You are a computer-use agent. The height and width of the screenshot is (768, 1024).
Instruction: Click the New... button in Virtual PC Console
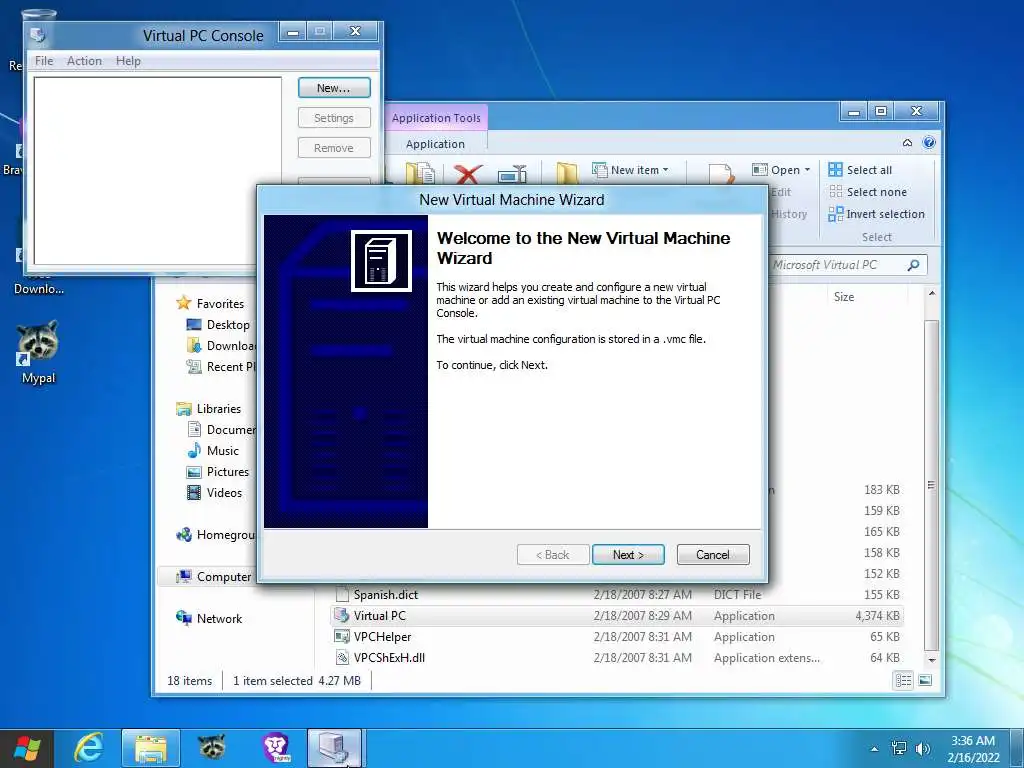coord(334,88)
